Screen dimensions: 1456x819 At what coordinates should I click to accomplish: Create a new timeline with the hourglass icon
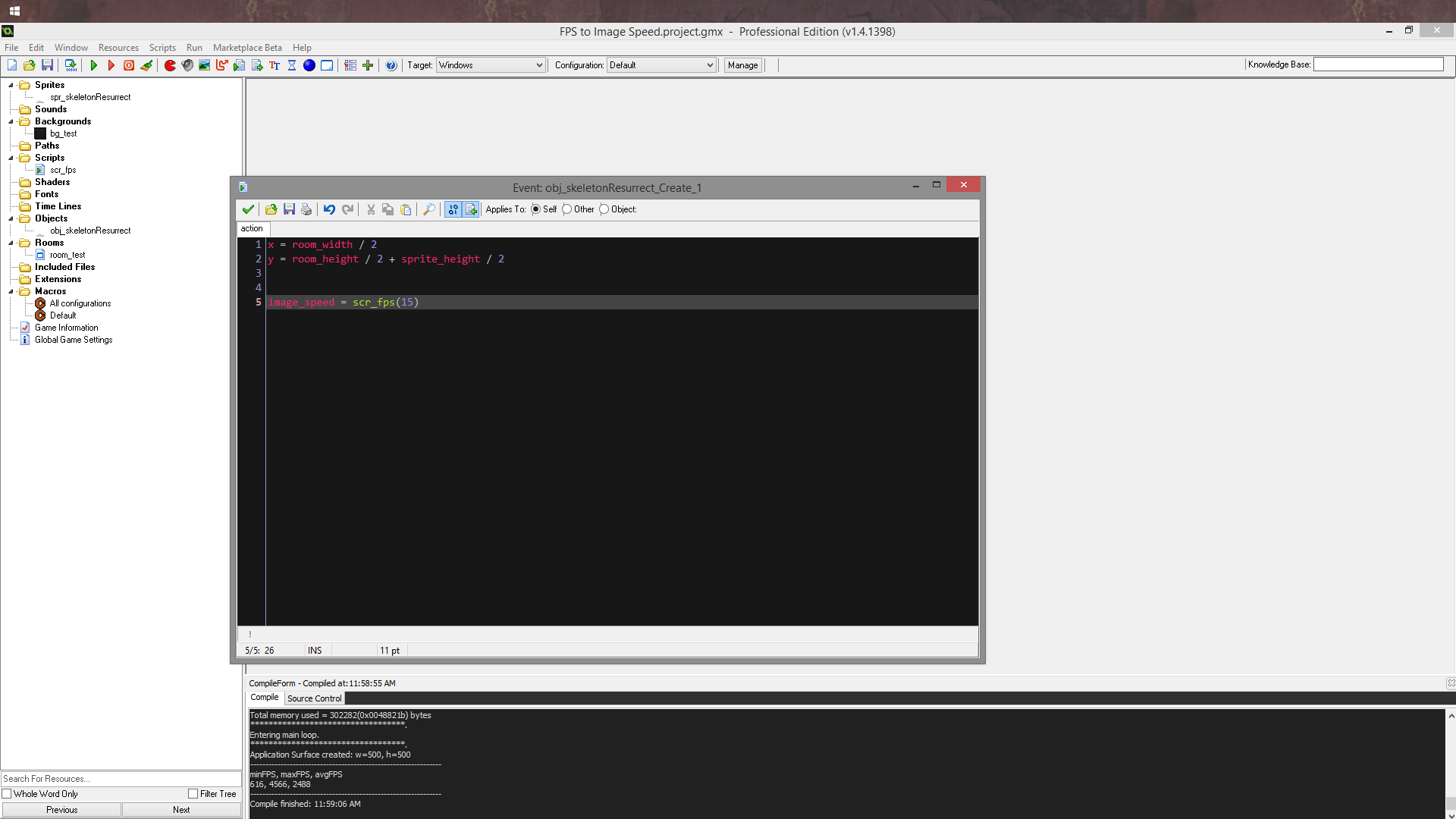(x=292, y=65)
